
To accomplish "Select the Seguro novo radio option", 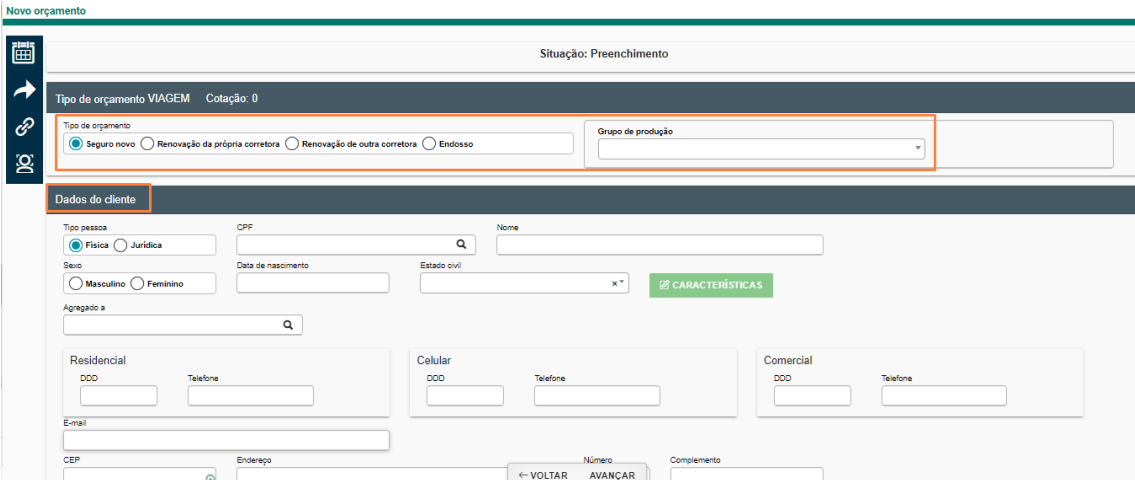I will (75, 143).
